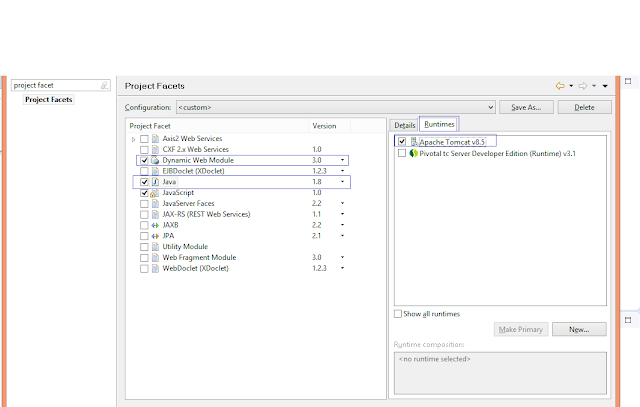Click the back navigation arrow icon

pyautogui.click(x=560, y=86)
